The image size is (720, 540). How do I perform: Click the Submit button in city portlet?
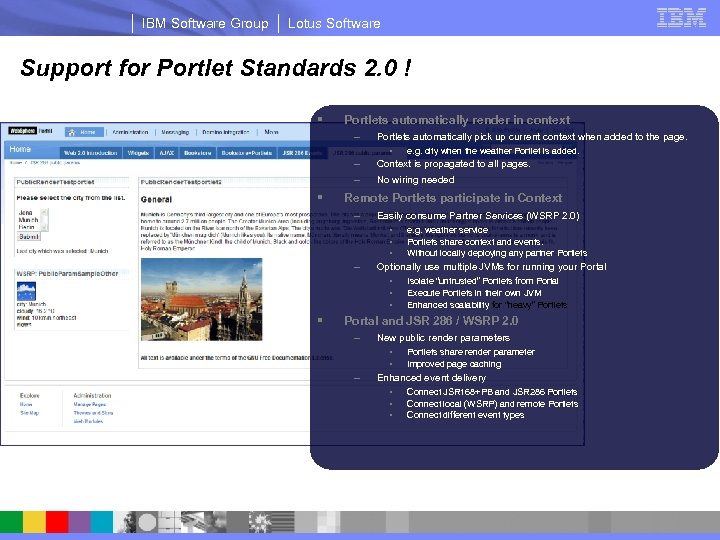click(x=28, y=237)
